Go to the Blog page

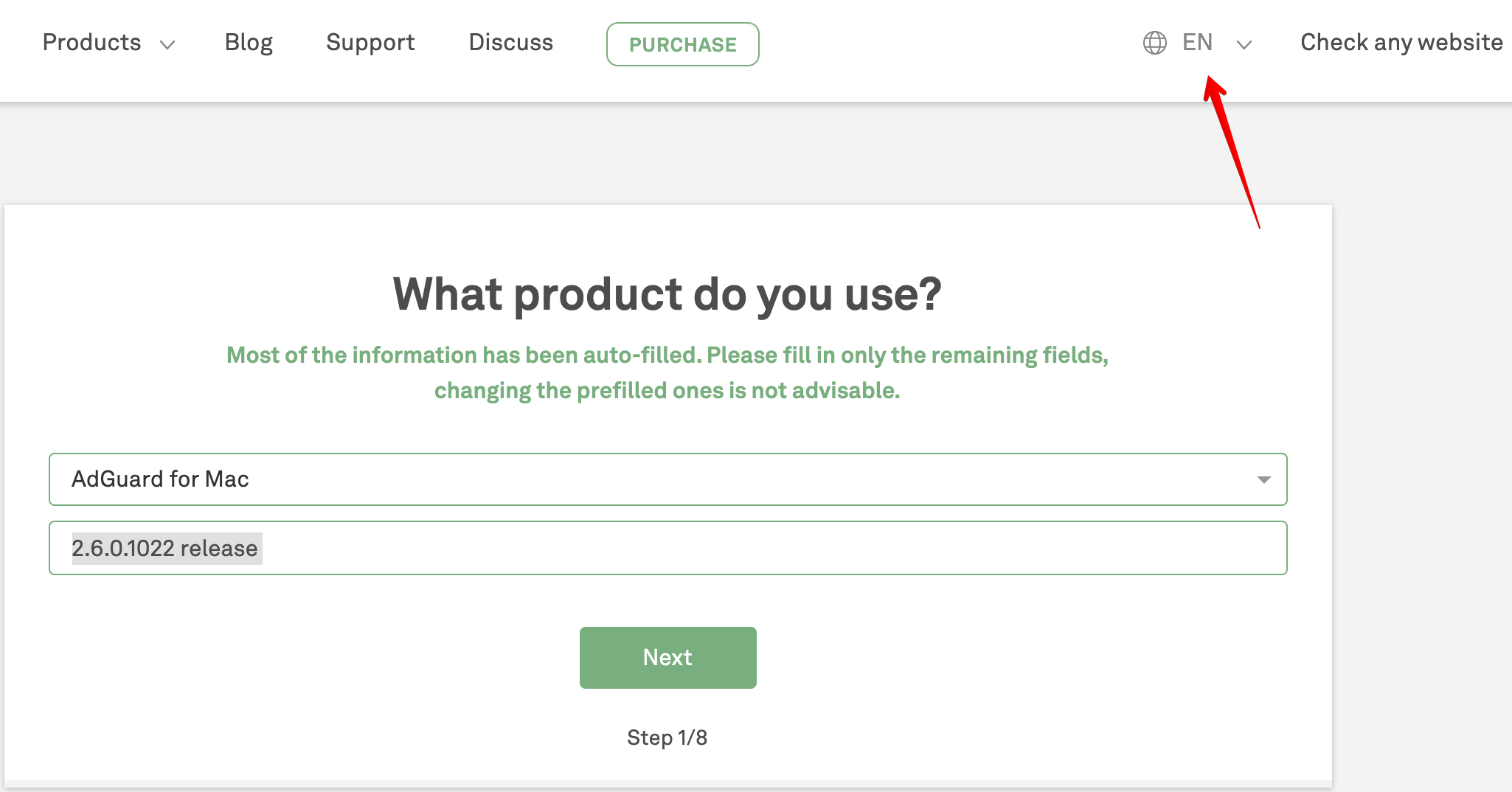point(249,43)
